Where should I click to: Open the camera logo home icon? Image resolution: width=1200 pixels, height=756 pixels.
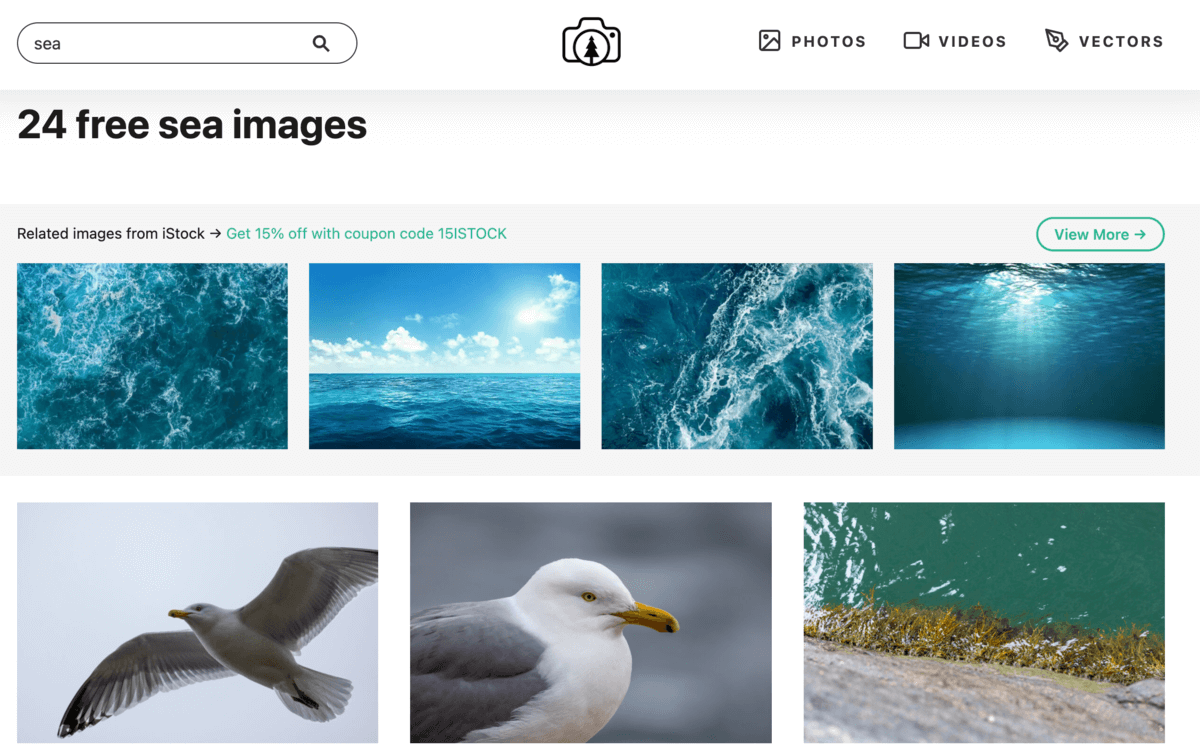click(x=591, y=42)
